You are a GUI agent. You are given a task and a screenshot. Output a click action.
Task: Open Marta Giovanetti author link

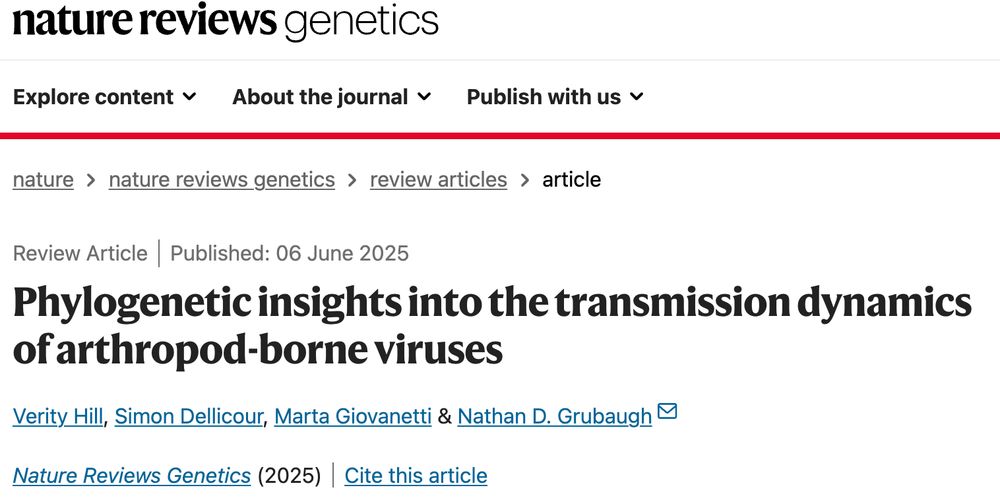click(353, 416)
